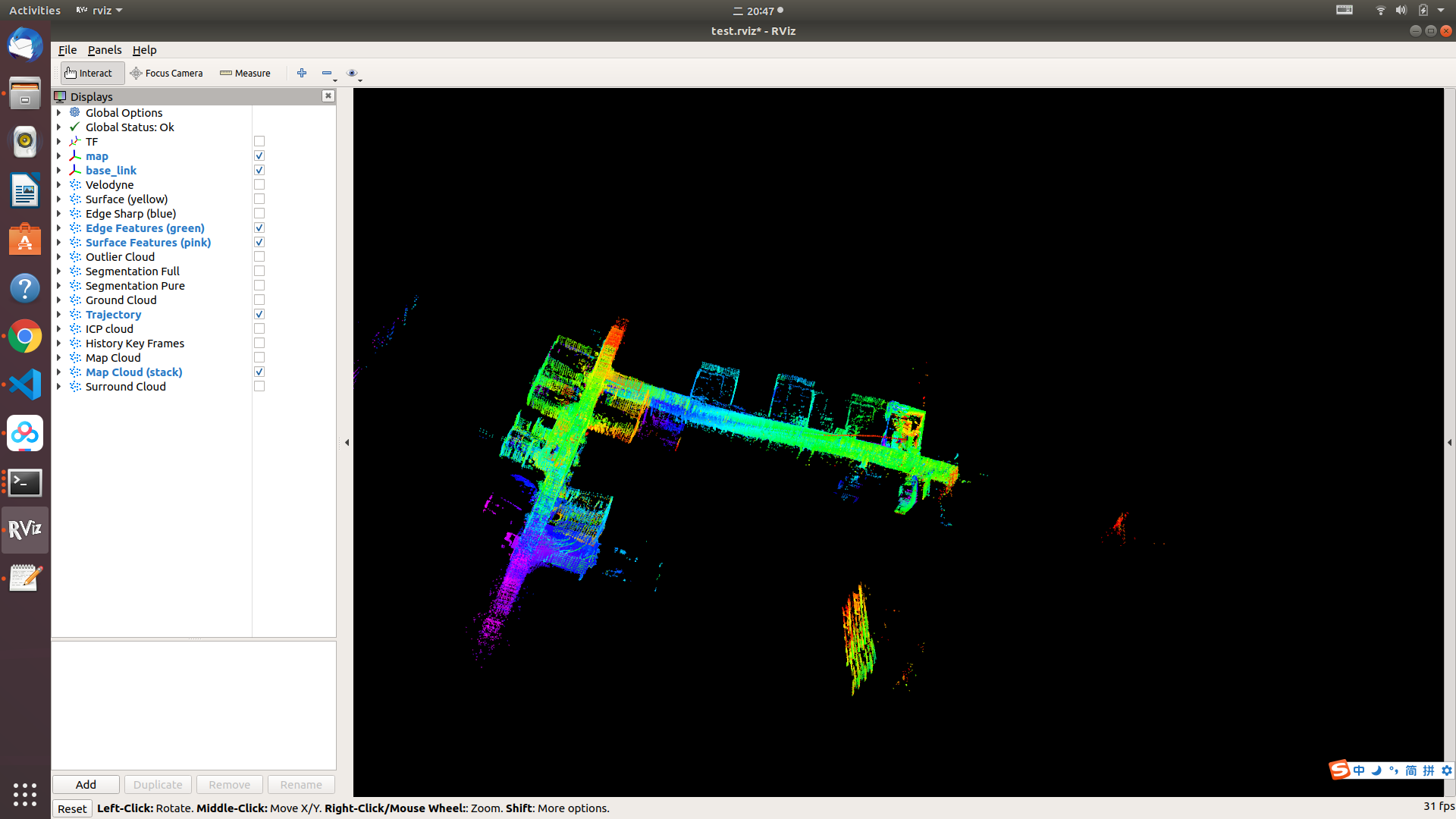Open Visual Studio Code from dock
The height and width of the screenshot is (819, 1456).
tap(25, 384)
